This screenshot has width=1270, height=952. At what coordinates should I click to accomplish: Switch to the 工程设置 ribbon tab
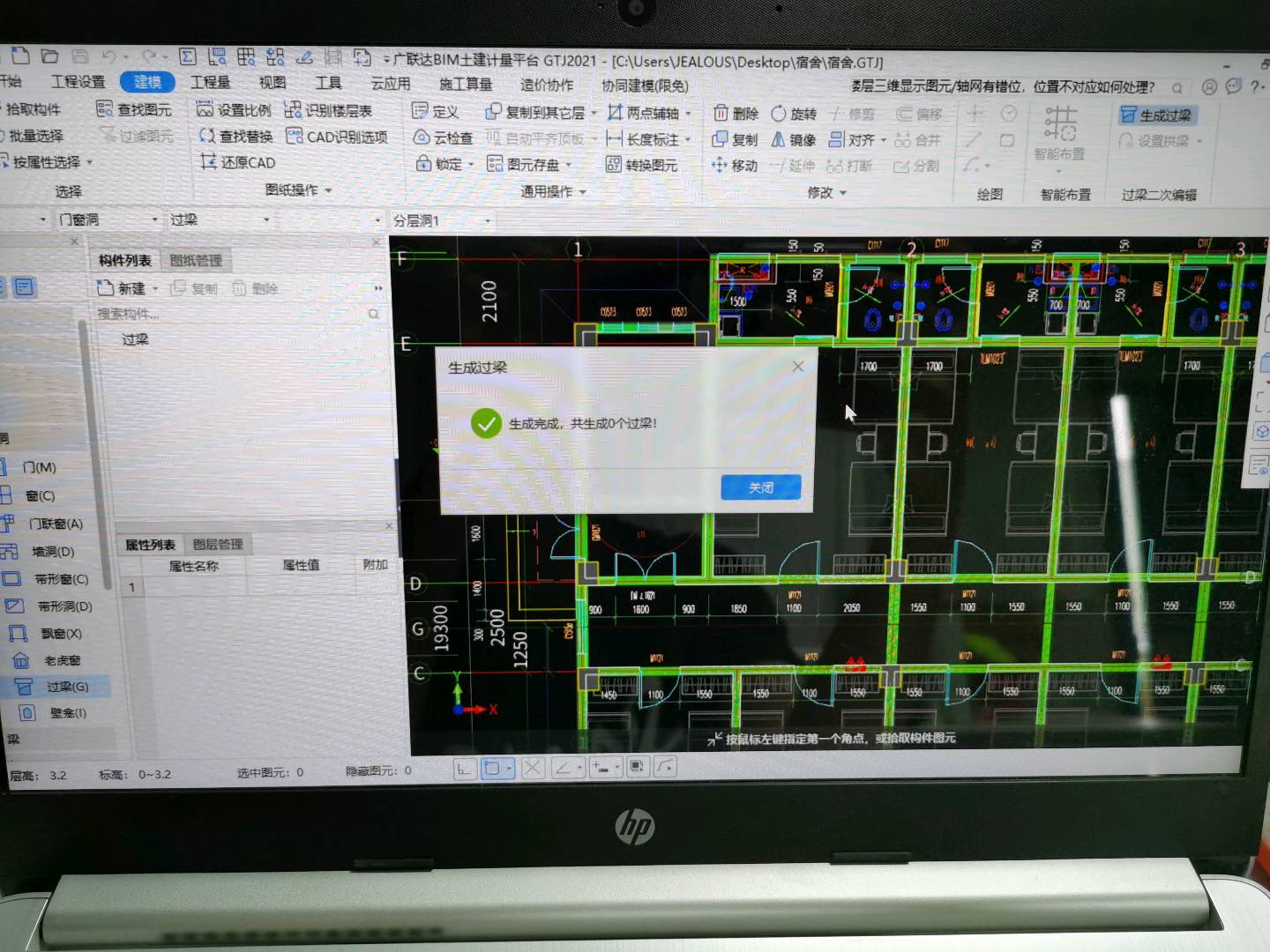(78, 82)
